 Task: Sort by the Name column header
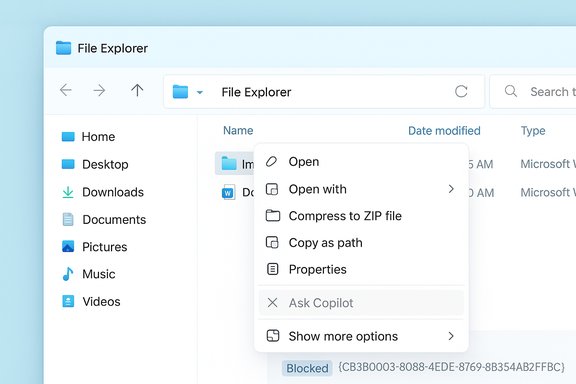(x=238, y=130)
